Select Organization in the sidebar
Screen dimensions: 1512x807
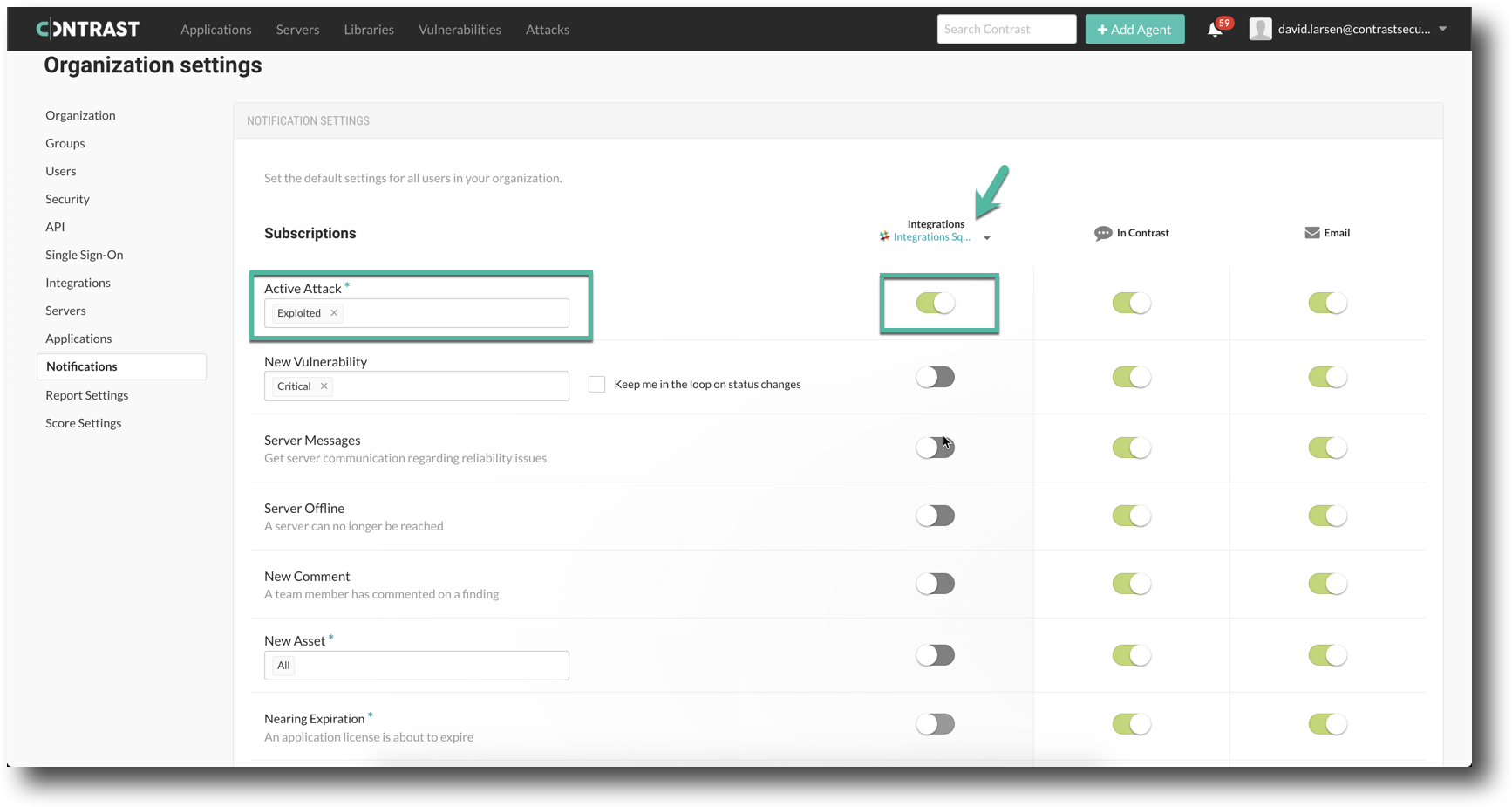click(80, 115)
